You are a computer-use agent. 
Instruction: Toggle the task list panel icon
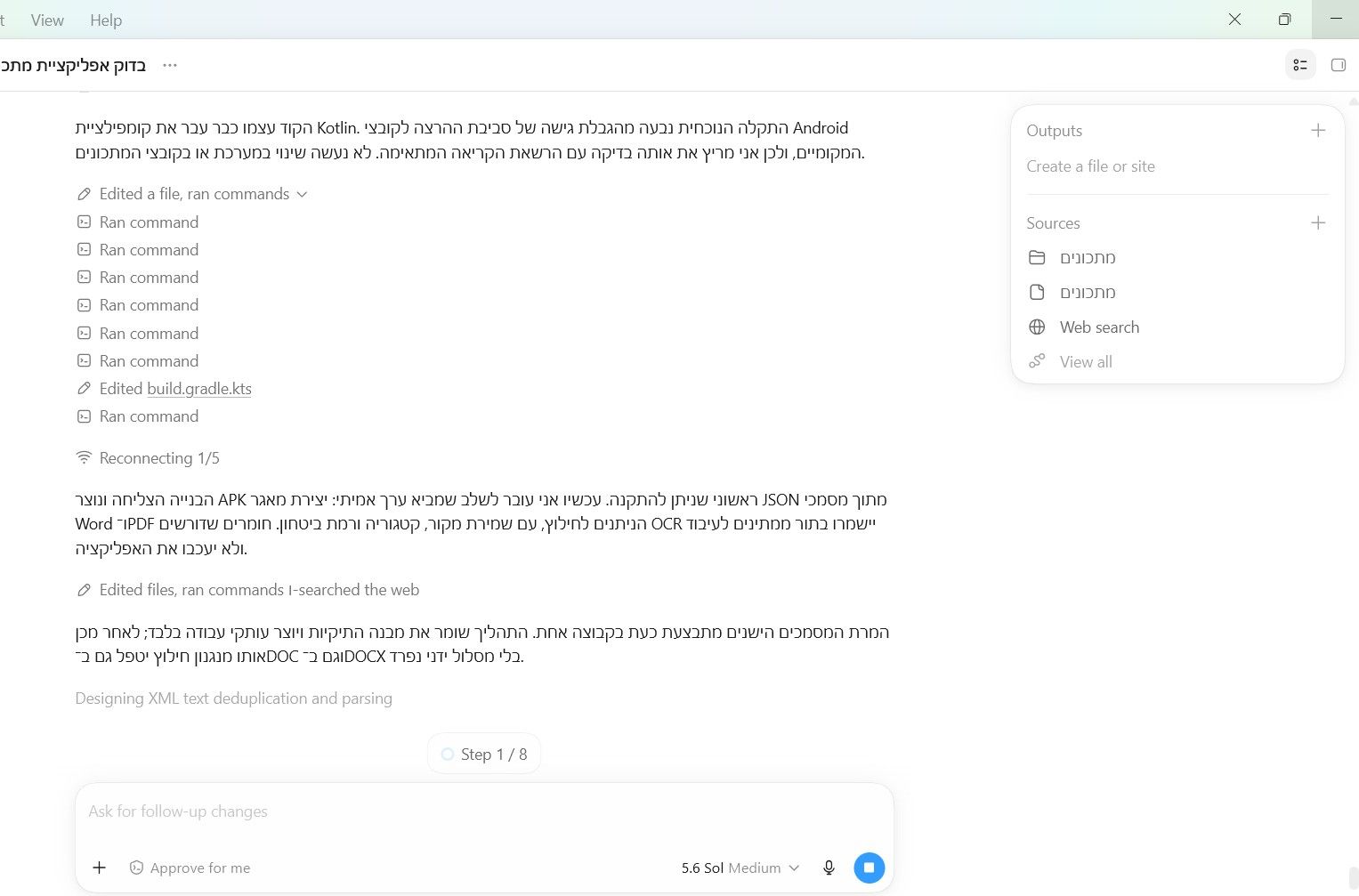point(1300,65)
